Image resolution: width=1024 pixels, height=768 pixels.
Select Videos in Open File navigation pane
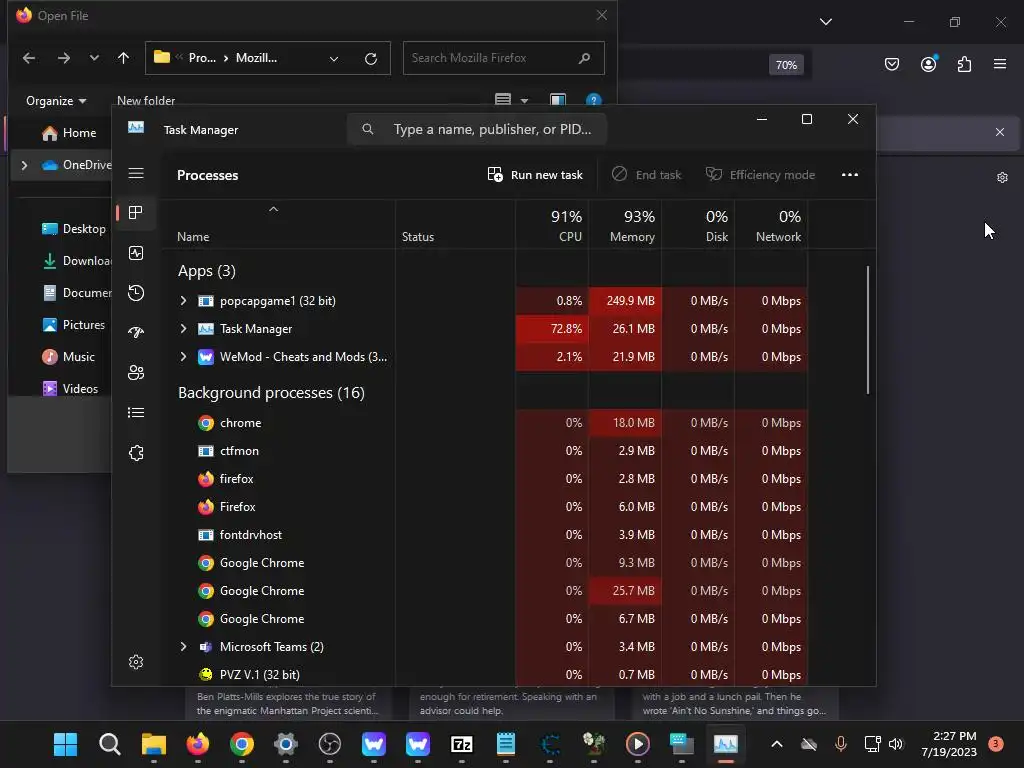tap(70, 389)
